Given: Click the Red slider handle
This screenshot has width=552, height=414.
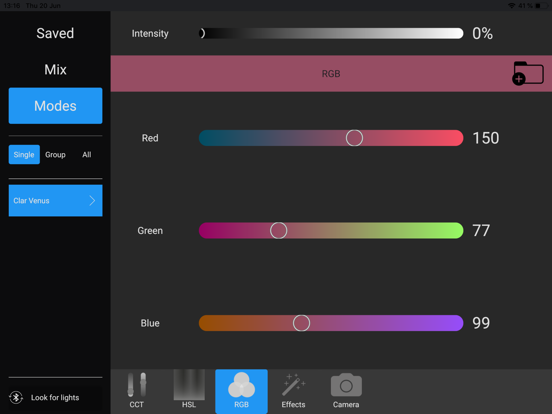Looking at the screenshot, I should (354, 138).
